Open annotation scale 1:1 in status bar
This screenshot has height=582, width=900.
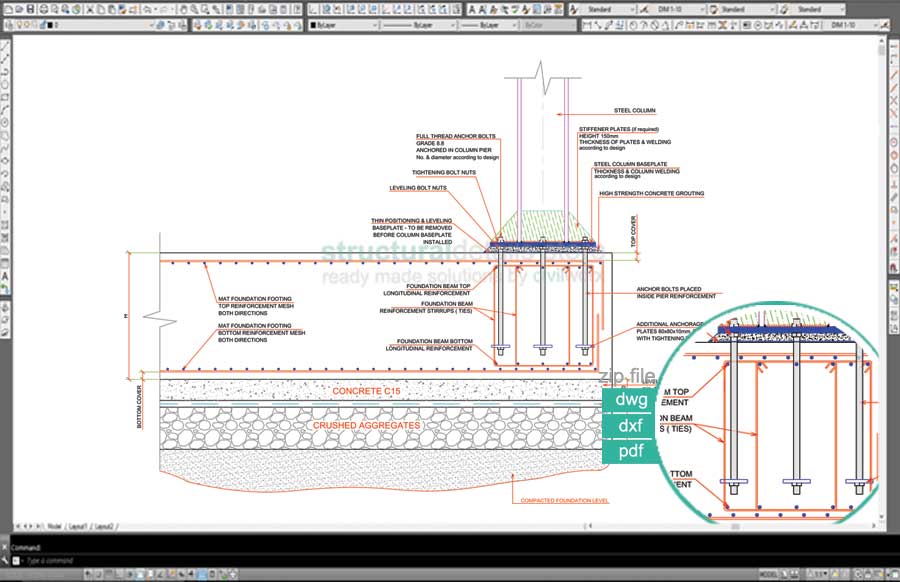(x=817, y=573)
